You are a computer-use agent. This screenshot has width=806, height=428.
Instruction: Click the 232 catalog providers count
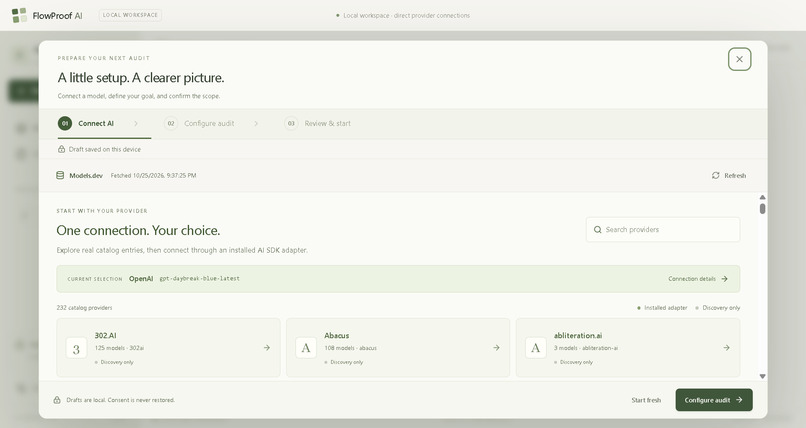pyautogui.click(x=84, y=308)
